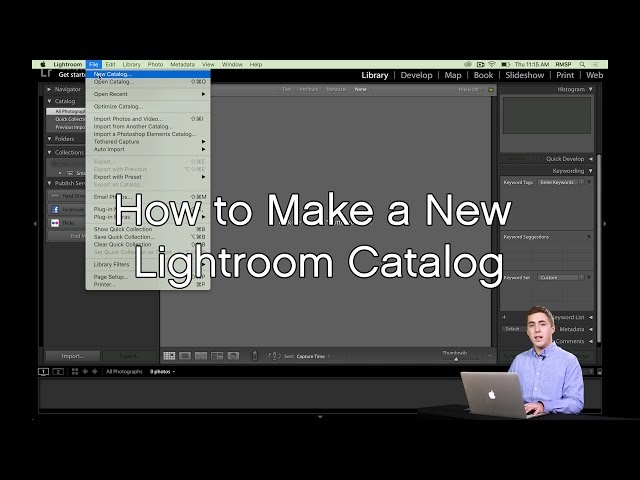This screenshot has height=480, width=640.
Task: Collapse the left panel with edge arrow
Action: tap(35, 224)
